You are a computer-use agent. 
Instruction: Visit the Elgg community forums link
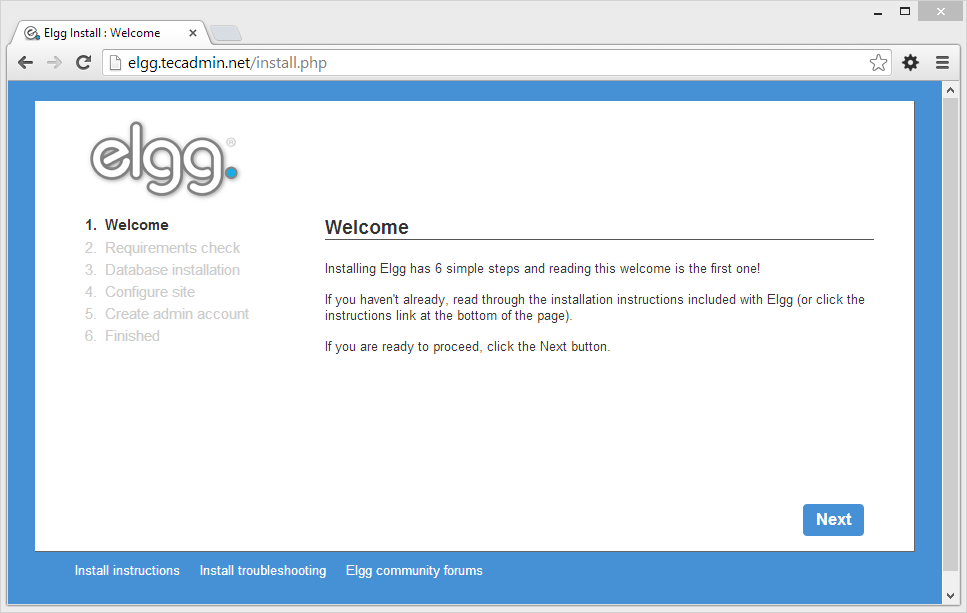(x=414, y=570)
